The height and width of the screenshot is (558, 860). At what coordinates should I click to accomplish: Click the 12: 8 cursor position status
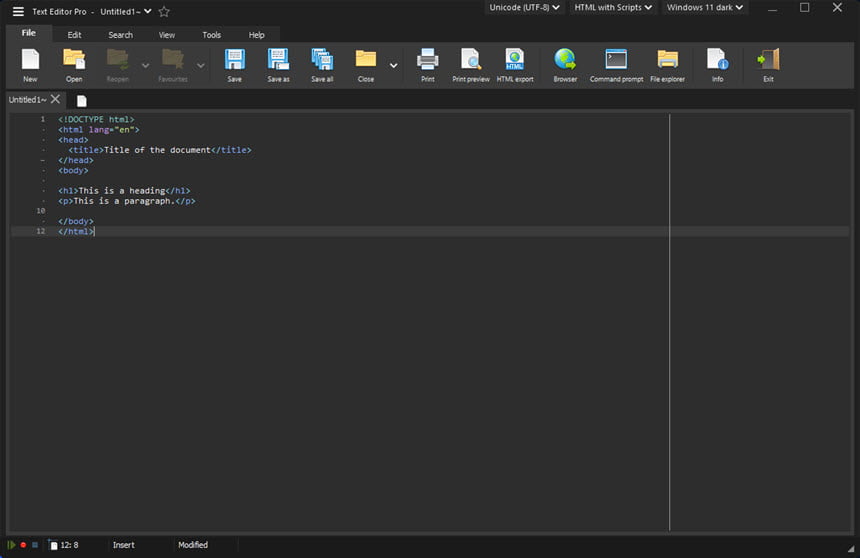coord(69,545)
